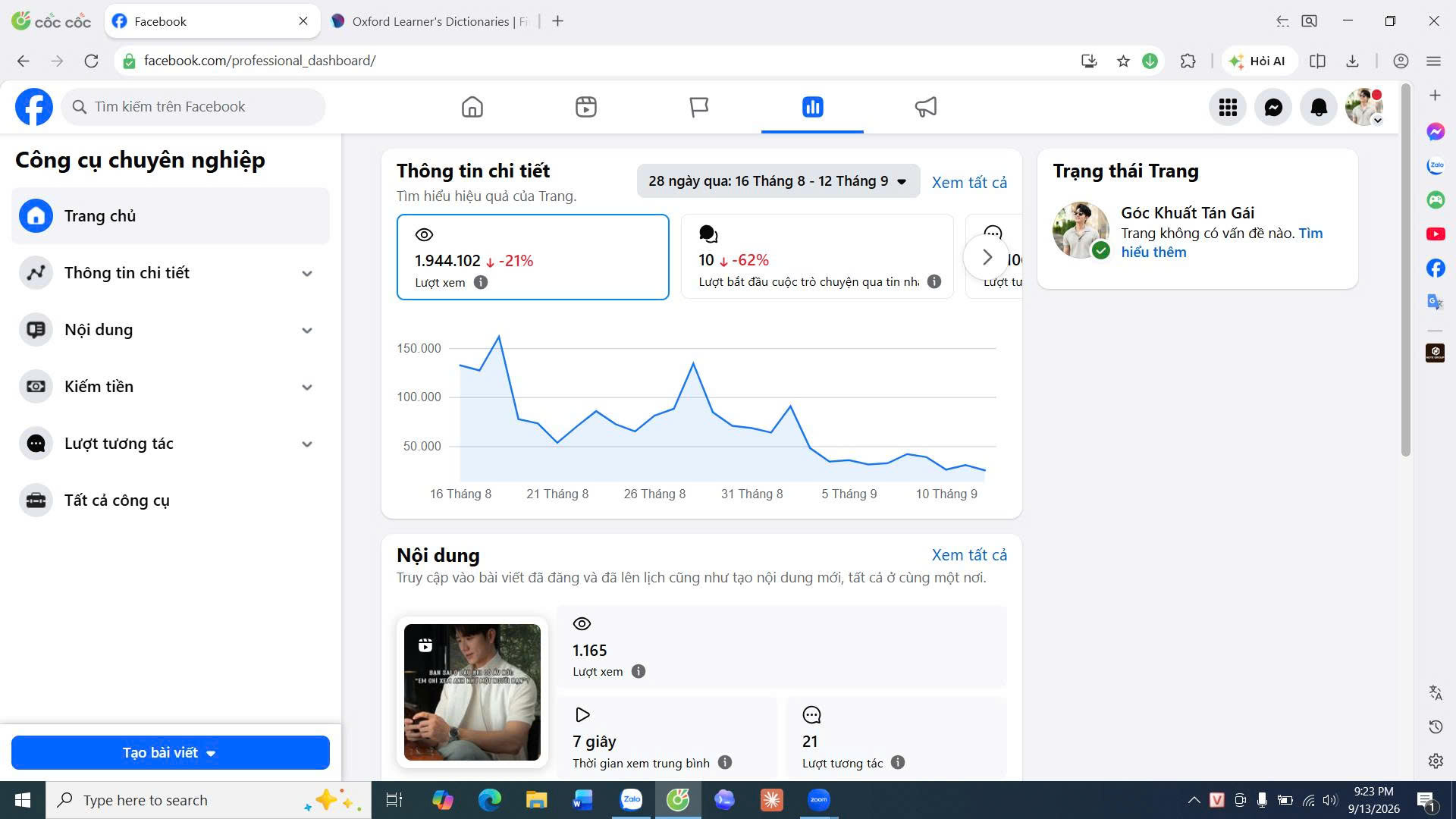Open Messenger chat icon in header
The width and height of the screenshot is (1456, 819).
tap(1273, 107)
